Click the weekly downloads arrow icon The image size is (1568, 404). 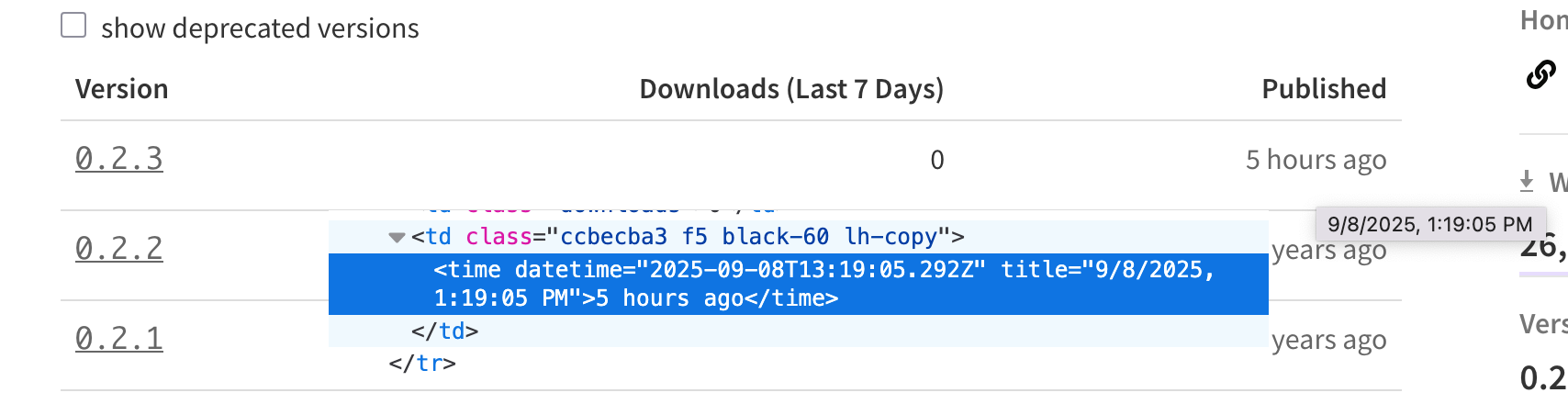(x=1527, y=181)
